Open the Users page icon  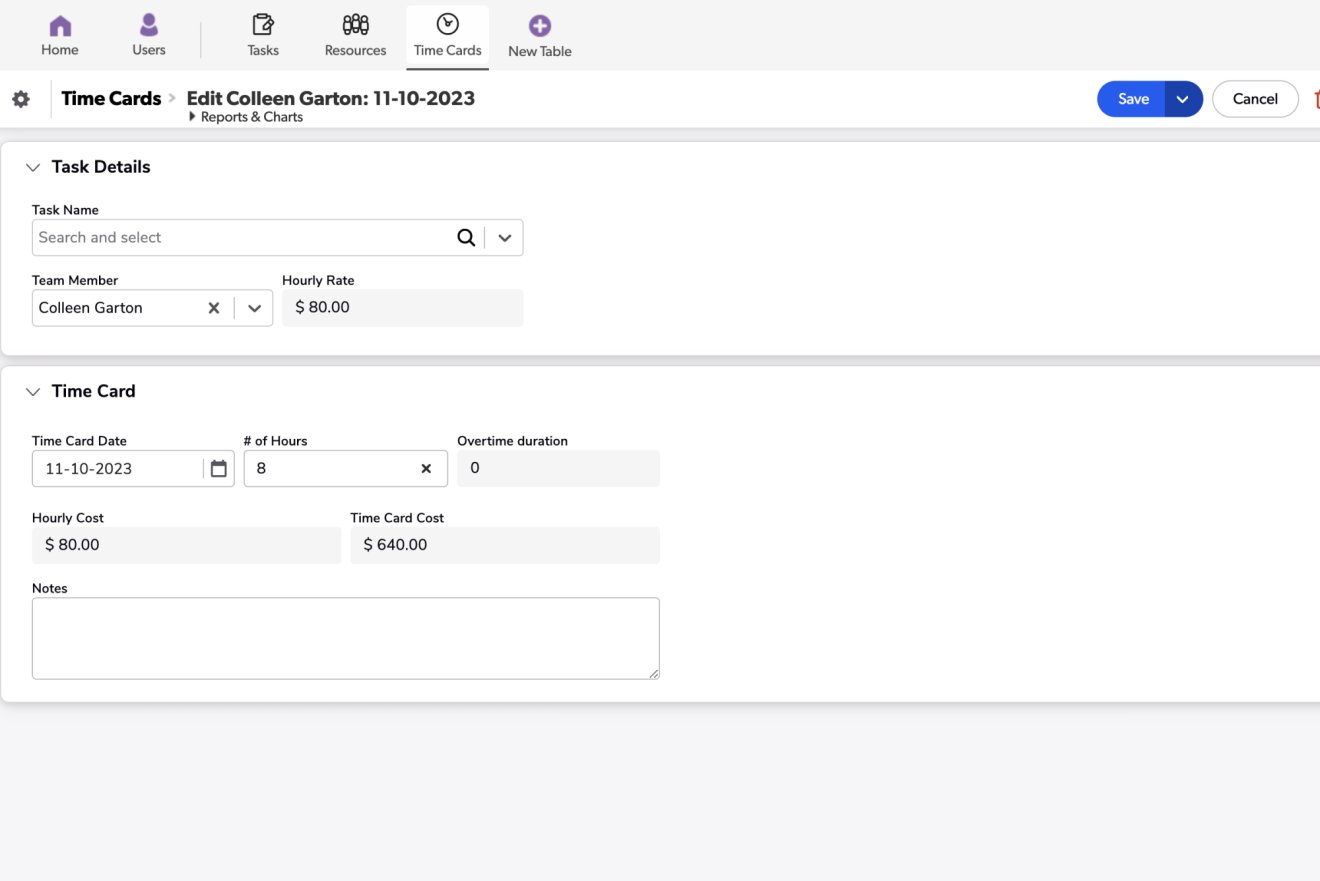149,26
